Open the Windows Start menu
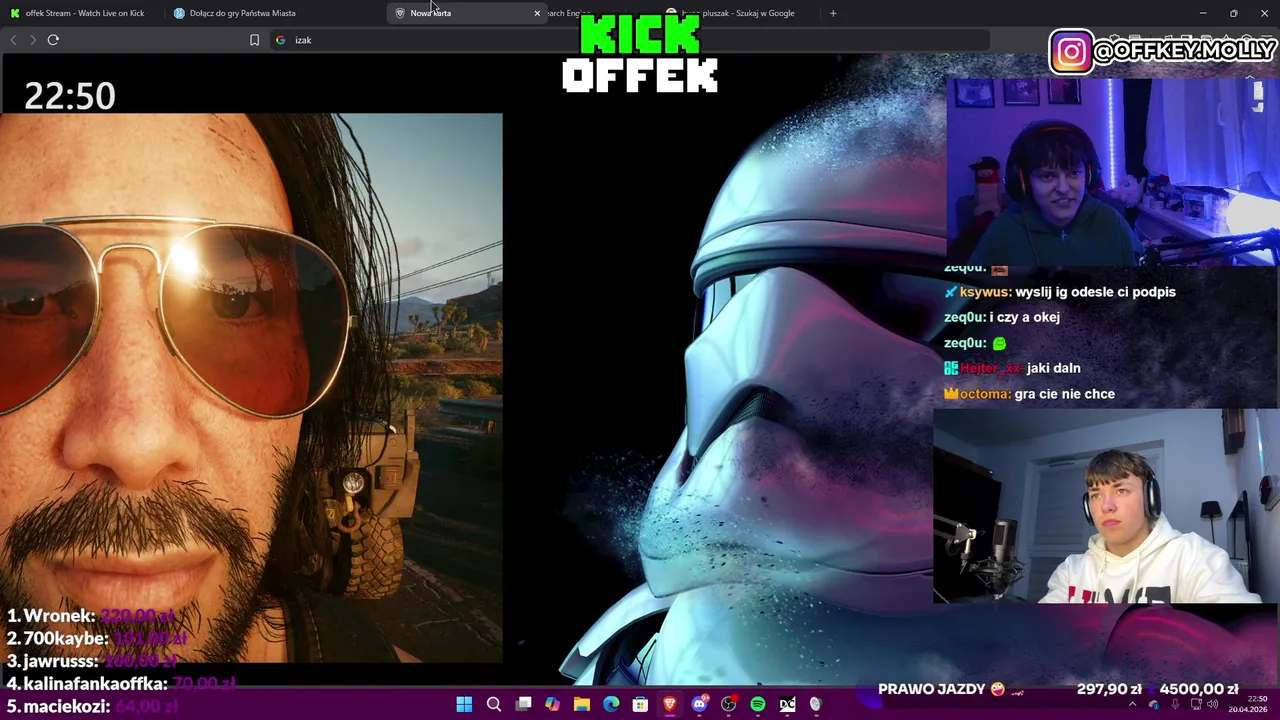Viewport: 1280px width, 720px height. [464, 705]
